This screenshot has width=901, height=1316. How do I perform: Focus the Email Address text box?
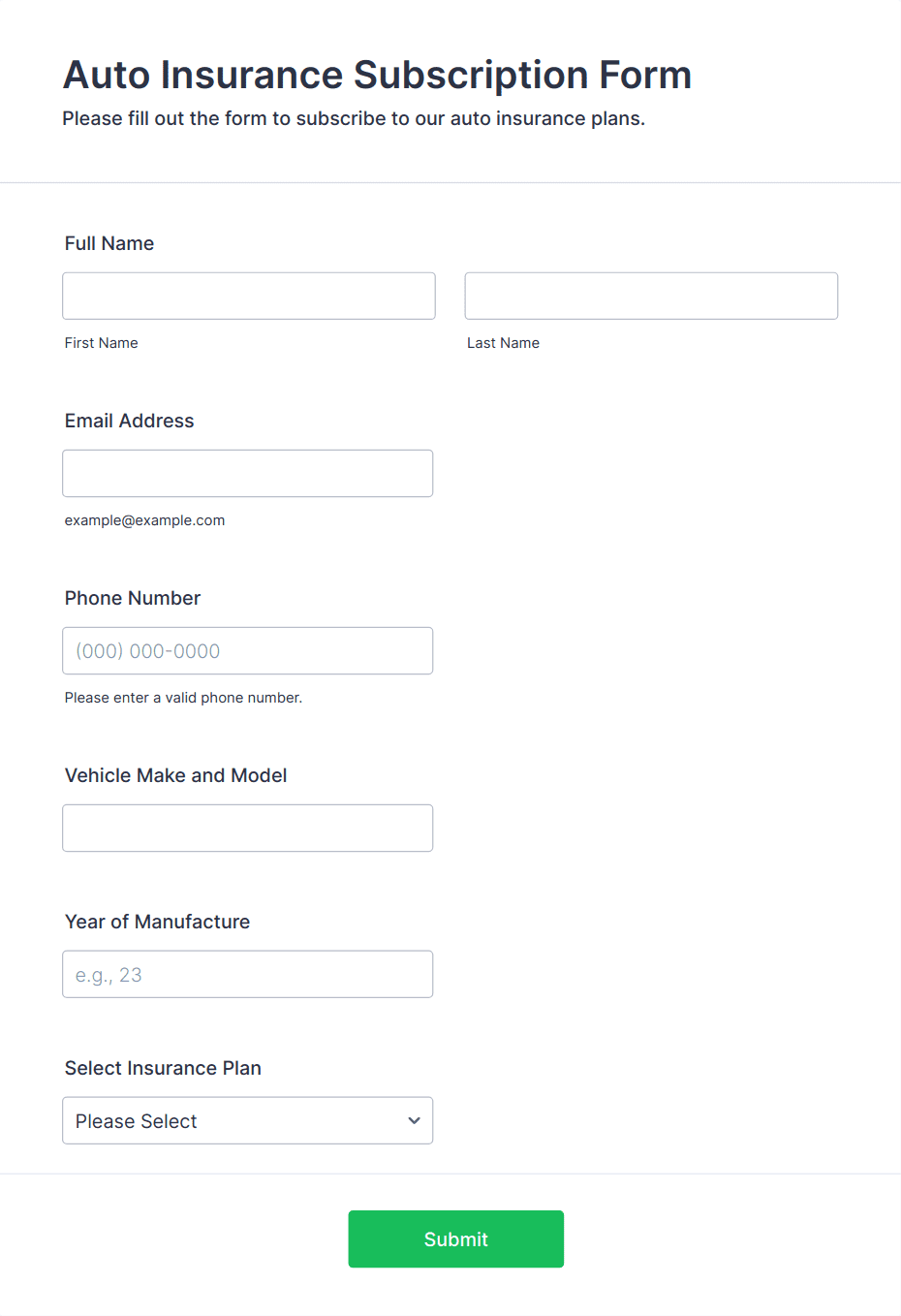(x=248, y=473)
